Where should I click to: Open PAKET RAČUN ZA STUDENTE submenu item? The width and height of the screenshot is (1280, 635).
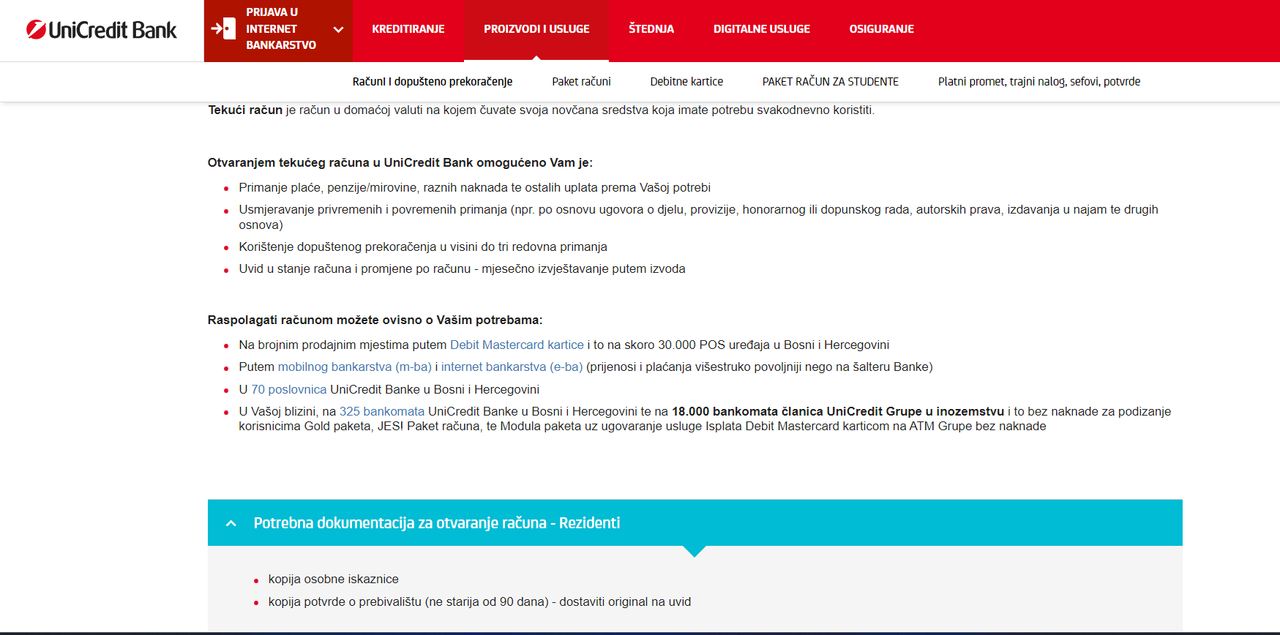click(x=830, y=82)
